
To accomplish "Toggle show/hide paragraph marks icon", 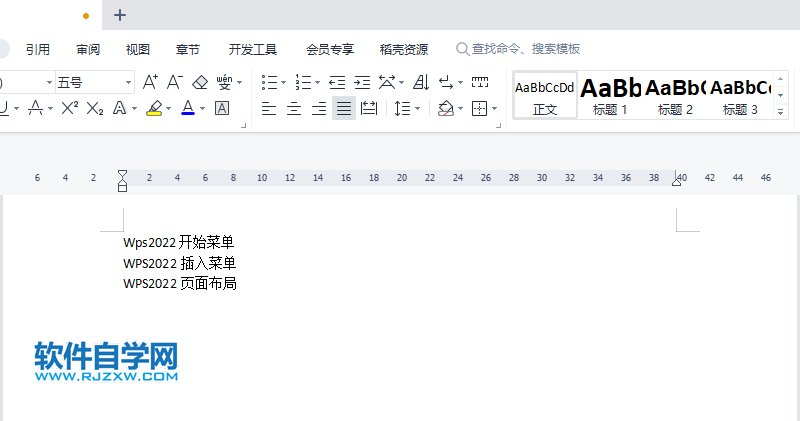I will point(446,82).
